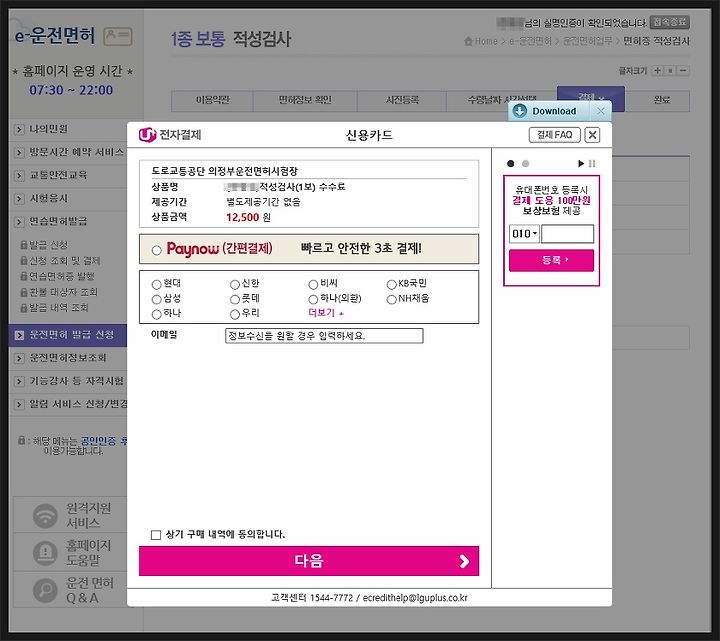The image size is (720, 641).
Task: Expand 기능강사 등 자격시험 menu
Action: point(68,381)
